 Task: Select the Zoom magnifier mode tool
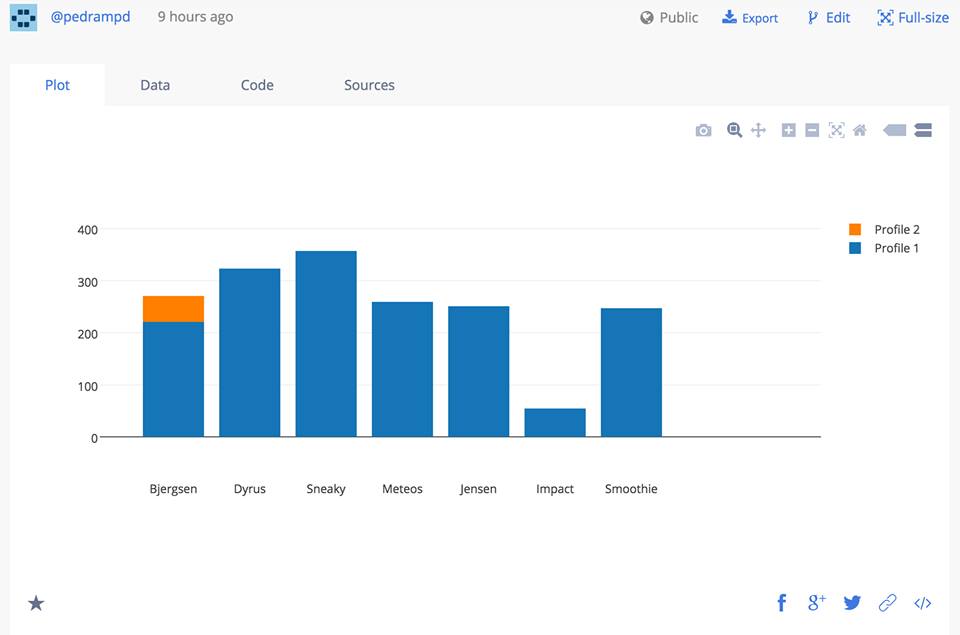pyautogui.click(x=734, y=130)
